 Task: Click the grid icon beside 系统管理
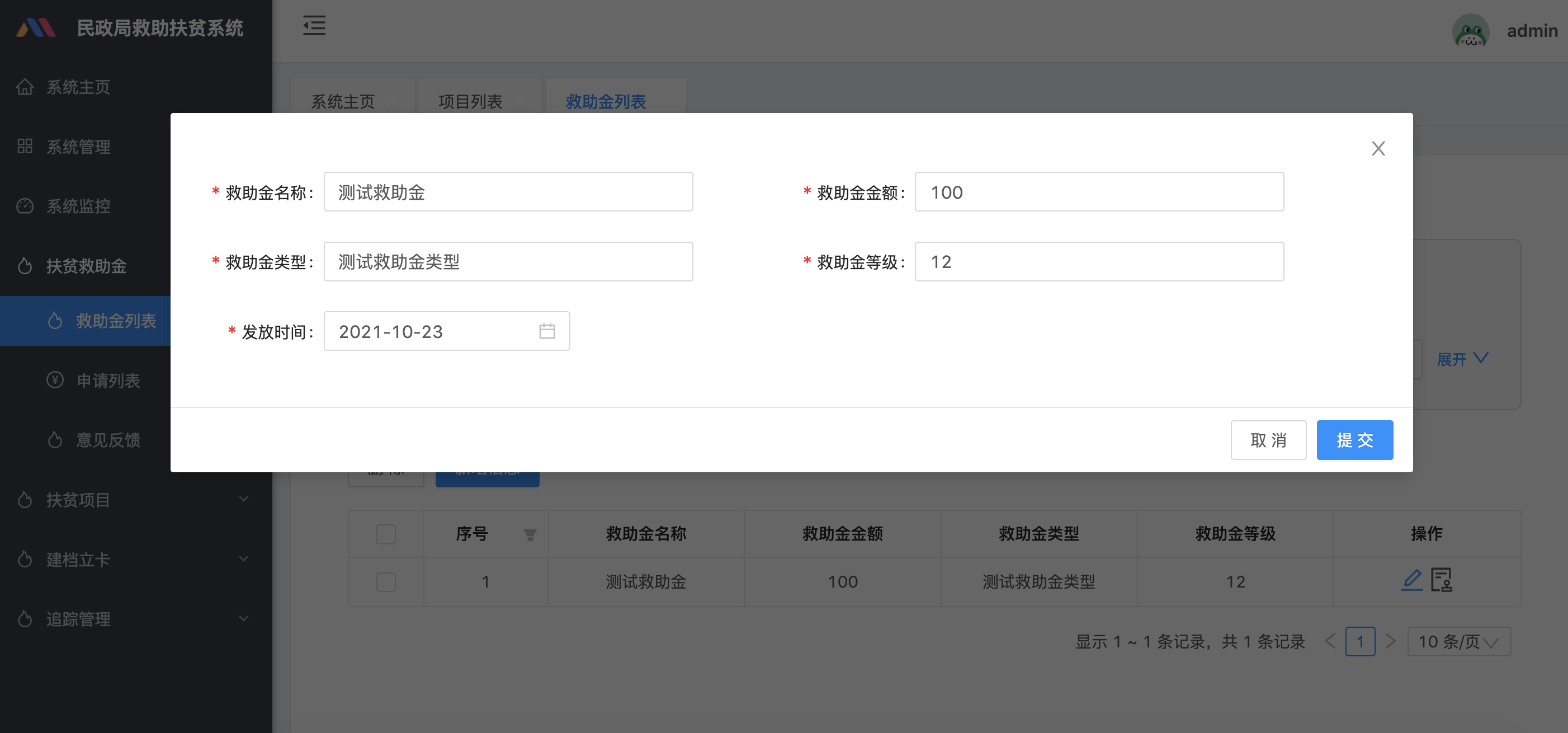tap(25, 145)
